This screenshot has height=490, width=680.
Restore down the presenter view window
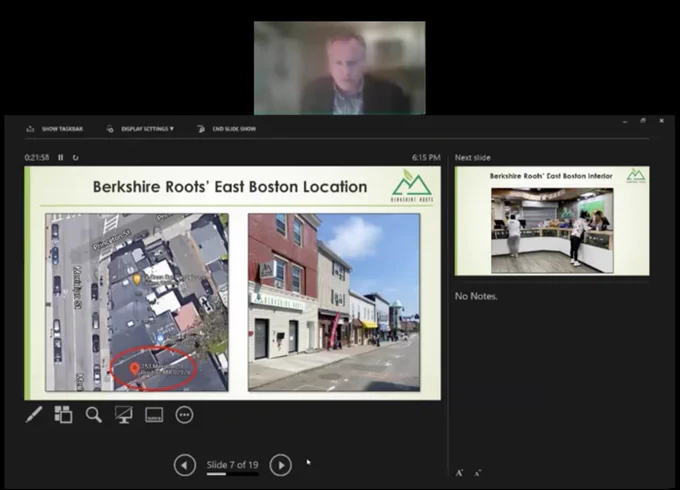(643, 121)
